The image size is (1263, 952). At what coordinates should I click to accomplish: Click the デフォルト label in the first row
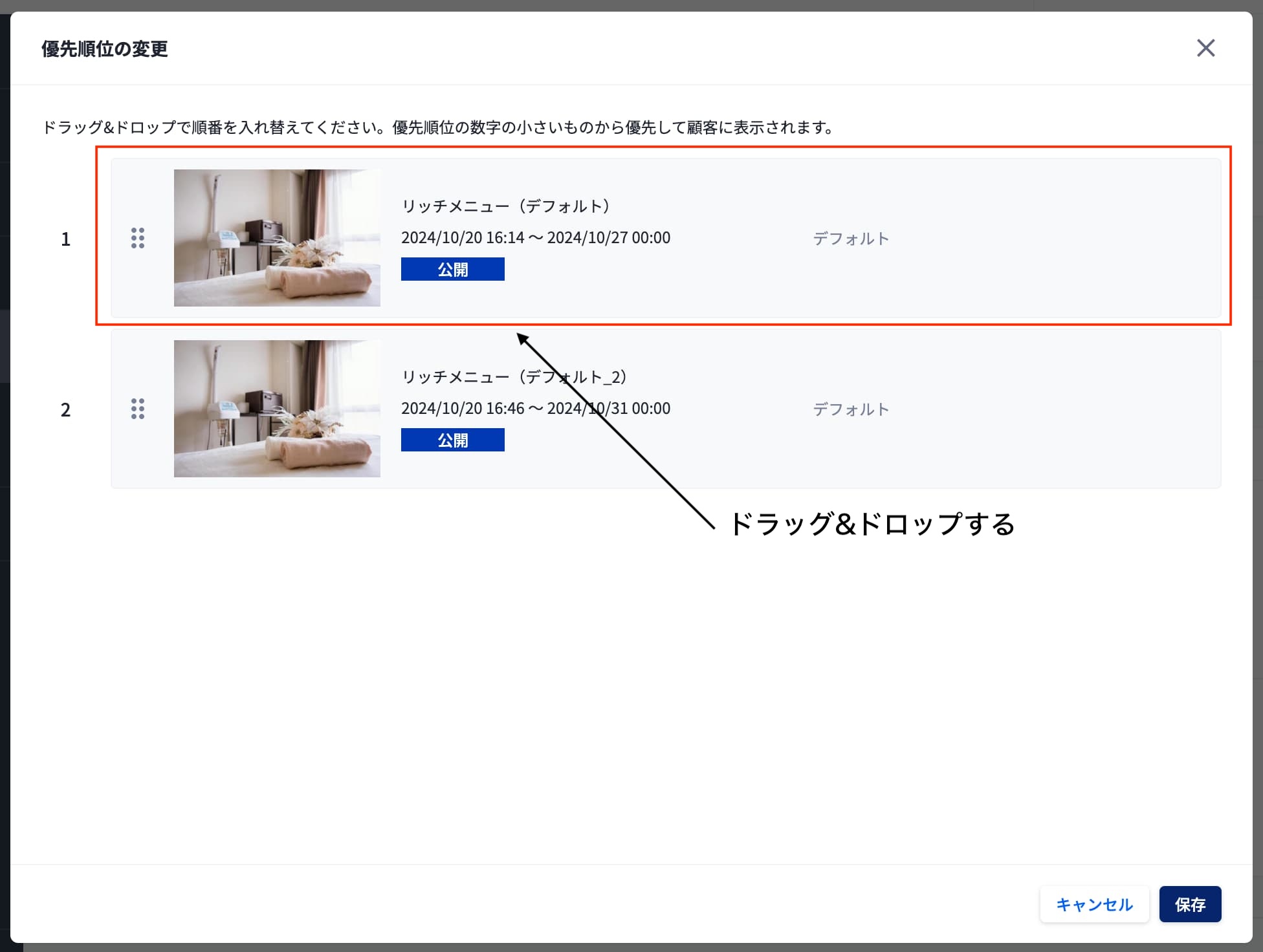[851, 239]
